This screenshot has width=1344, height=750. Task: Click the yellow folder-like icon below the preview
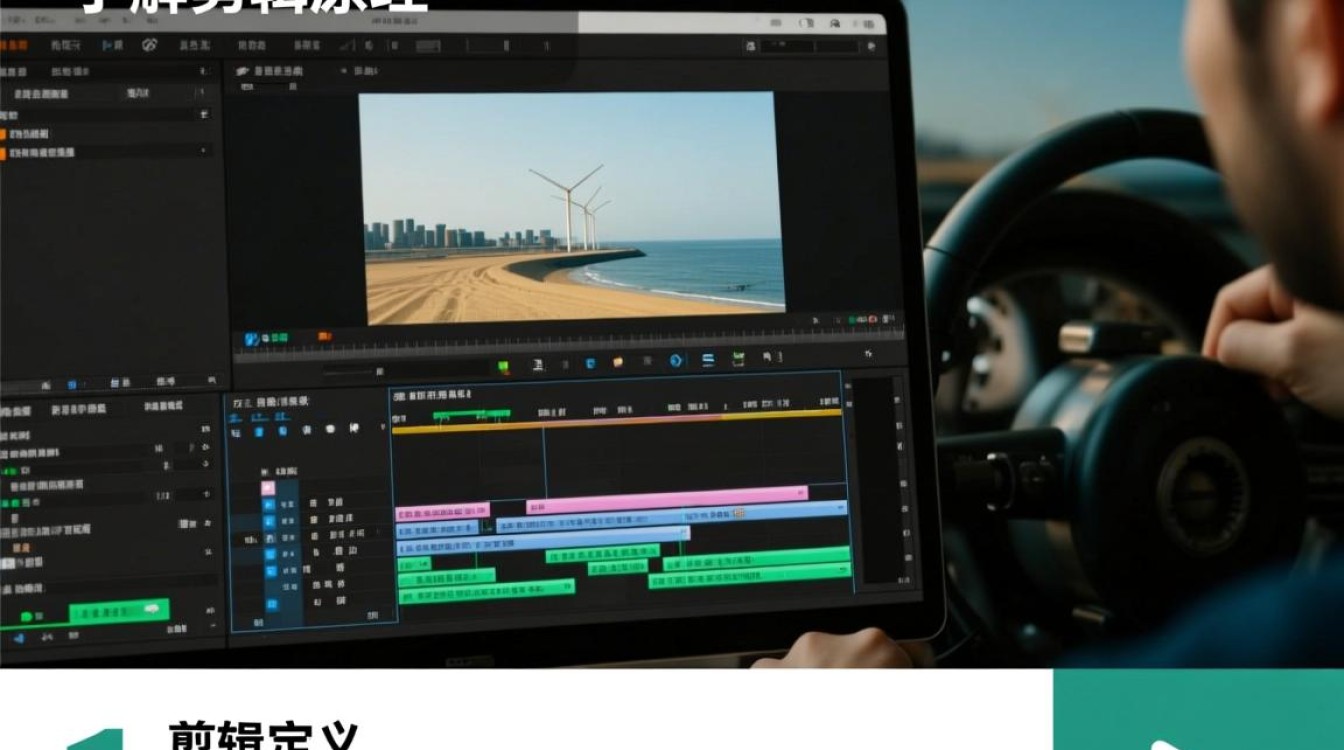[618, 361]
